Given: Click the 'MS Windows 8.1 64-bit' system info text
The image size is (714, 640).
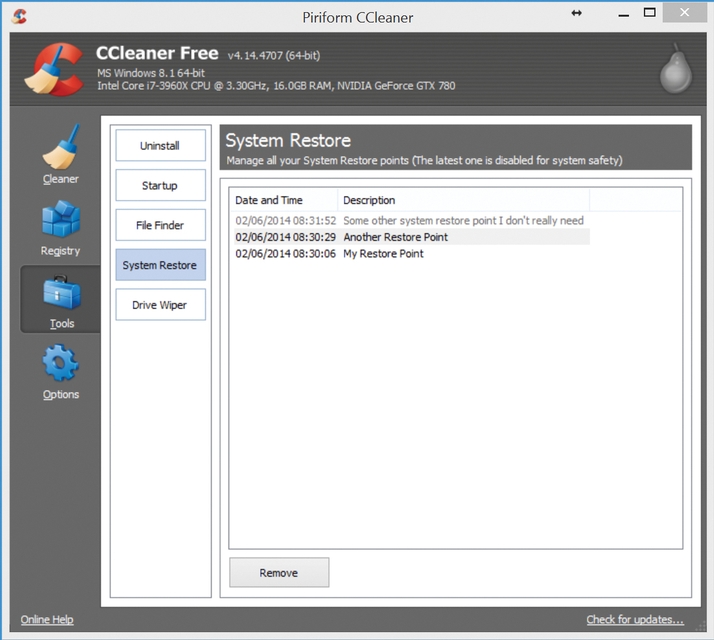Looking at the screenshot, I should tap(151, 73).
